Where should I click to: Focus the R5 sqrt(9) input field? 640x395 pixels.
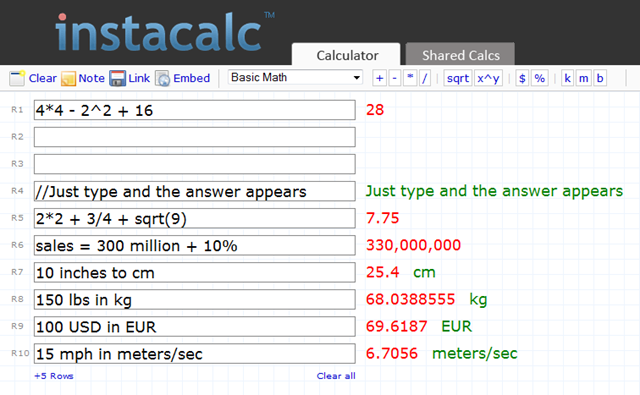coord(195,218)
